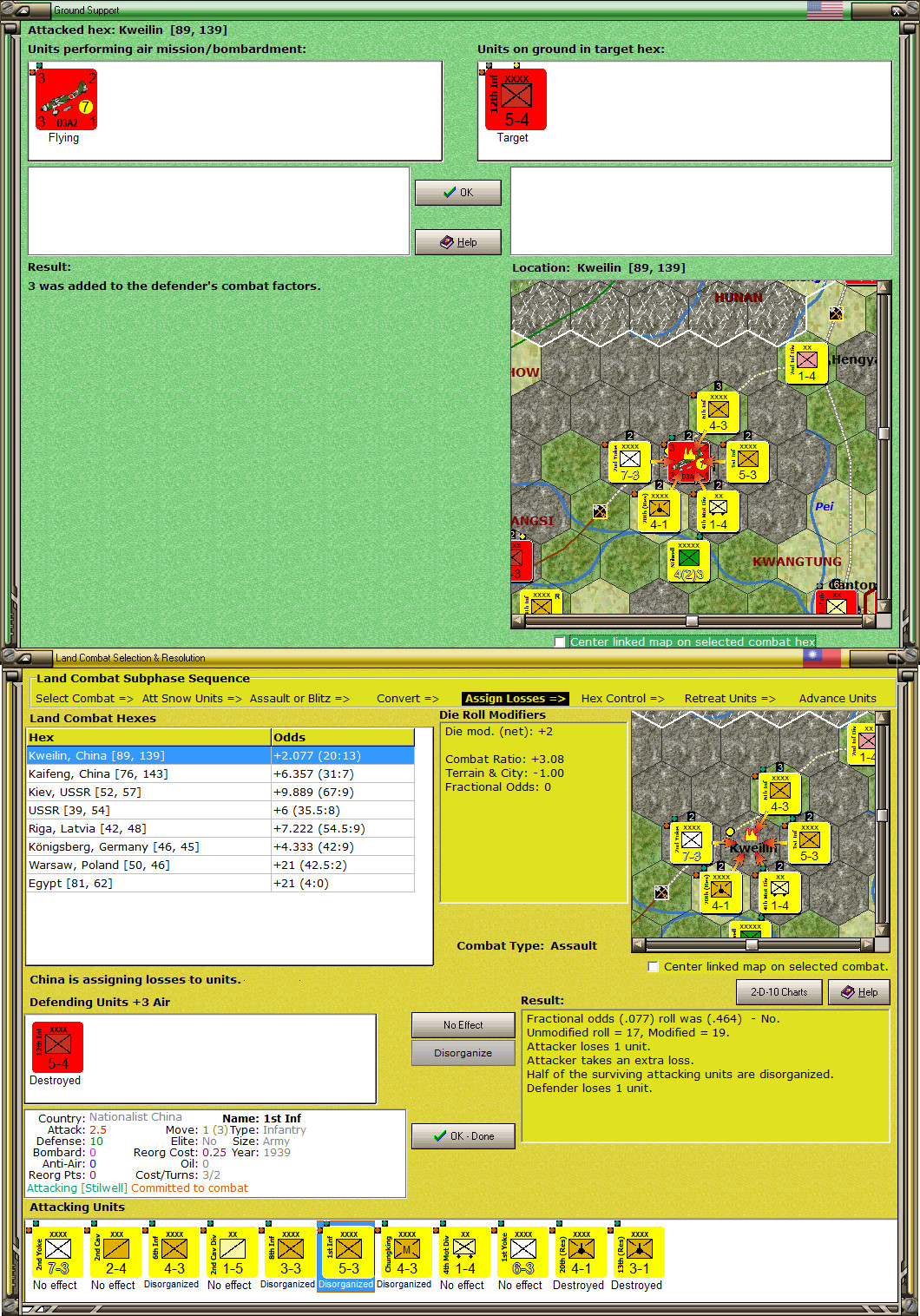Move Ground Support map vertical scrollbar thumb

884,433
